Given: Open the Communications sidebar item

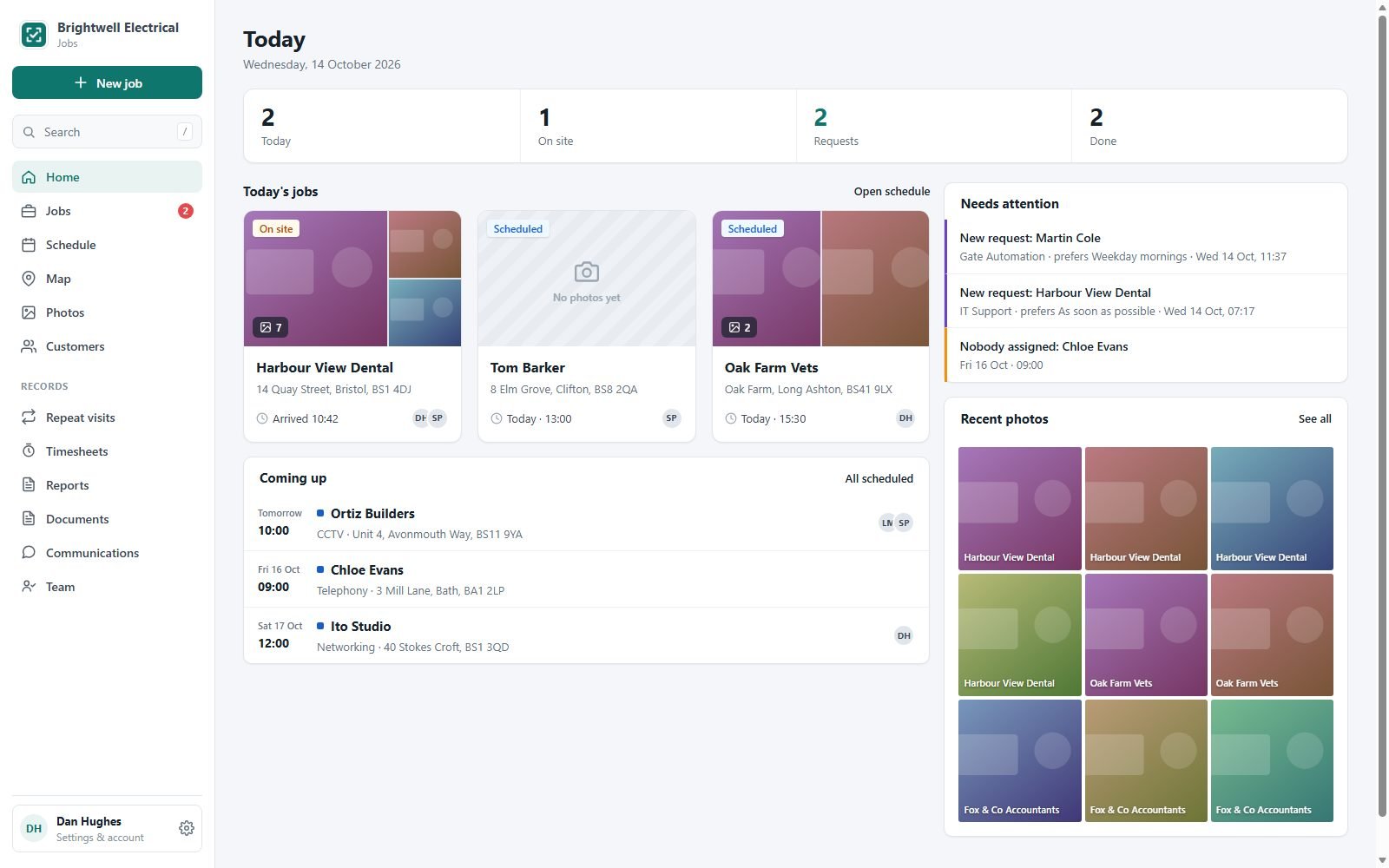Looking at the screenshot, I should 107,553.
